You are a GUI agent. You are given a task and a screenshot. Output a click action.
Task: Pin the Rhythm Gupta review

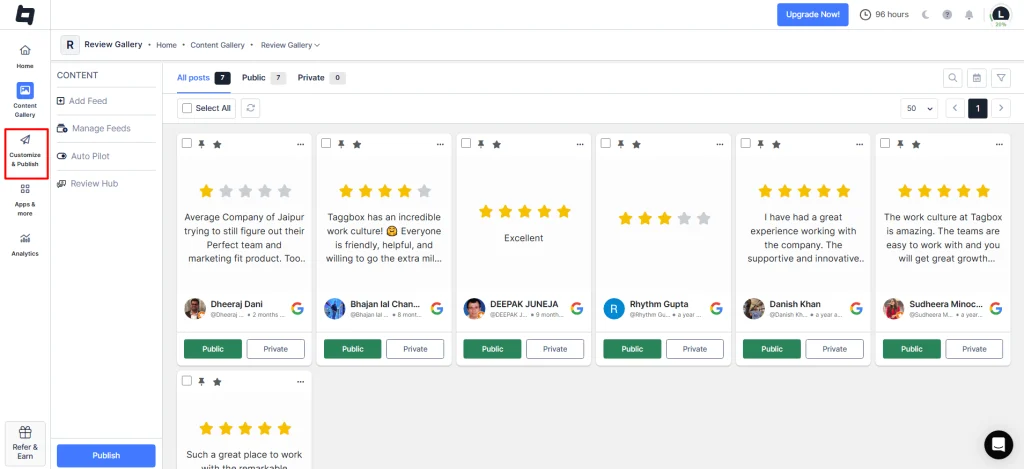tap(621, 144)
